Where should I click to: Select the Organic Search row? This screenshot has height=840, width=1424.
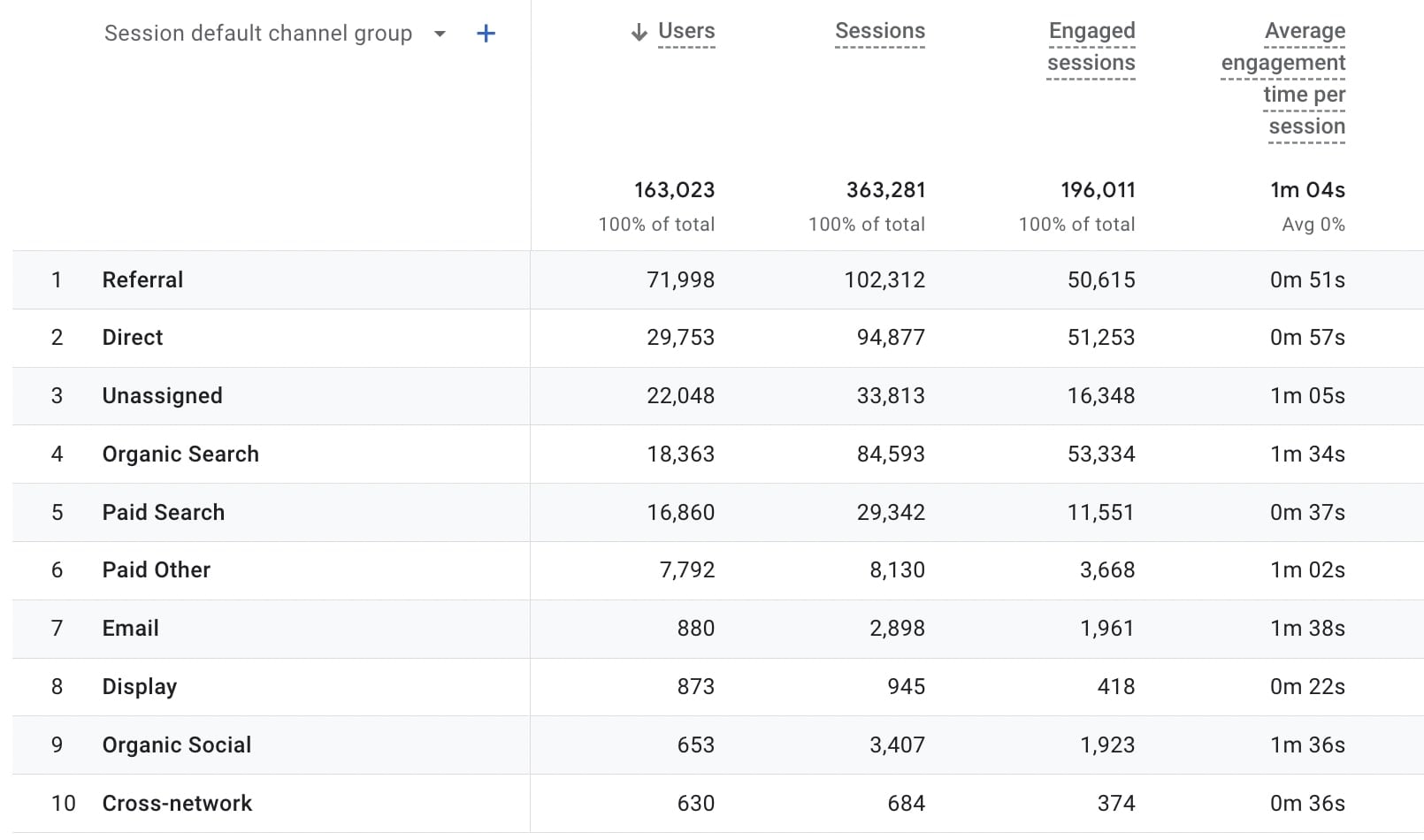(x=180, y=454)
